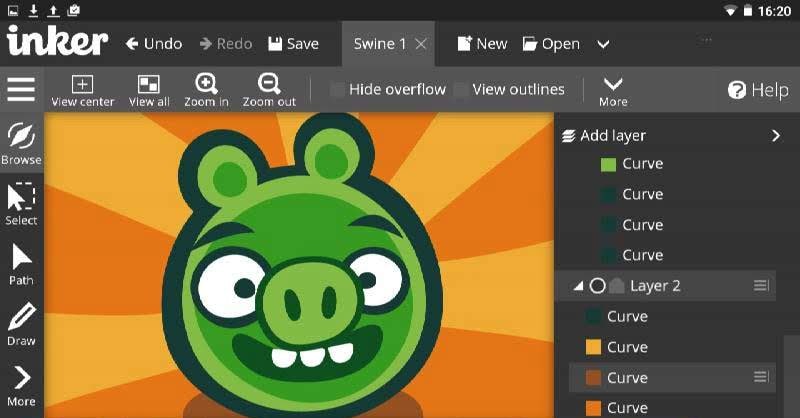The height and width of the screenshot is (418, 800).
Task: Click the View center tool
Action: click(82, 91)
